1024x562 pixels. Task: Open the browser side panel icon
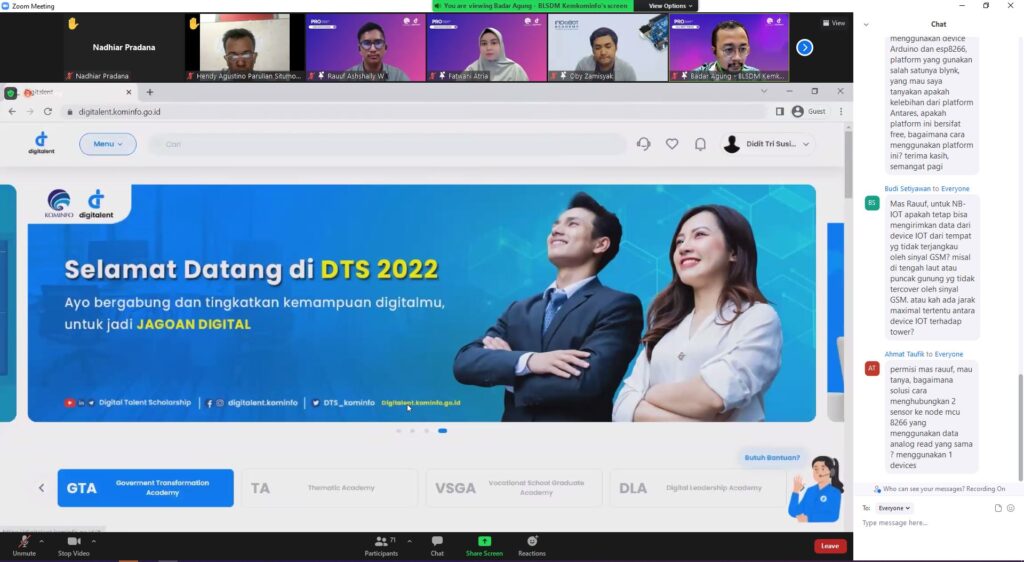[x=780, y=112]
